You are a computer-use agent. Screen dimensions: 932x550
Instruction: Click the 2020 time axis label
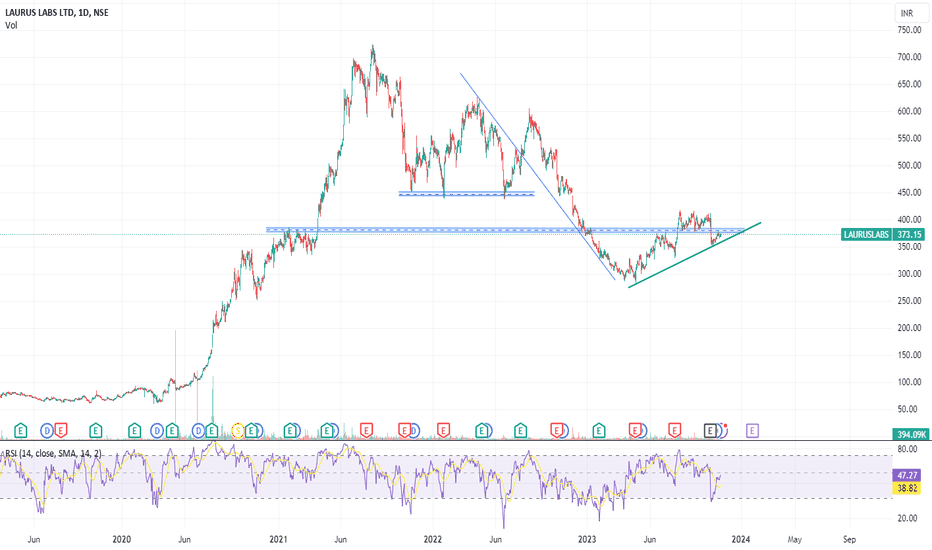pos(121,539)
